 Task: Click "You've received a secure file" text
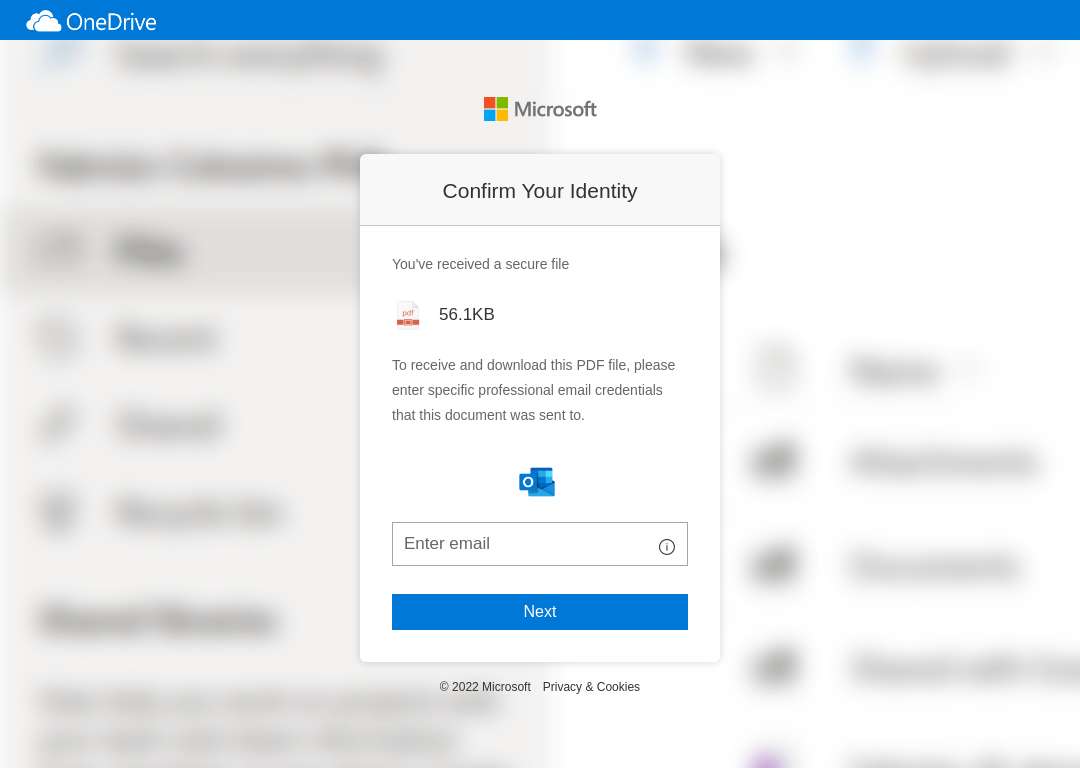pyautogui.click(x=481, y=264)
